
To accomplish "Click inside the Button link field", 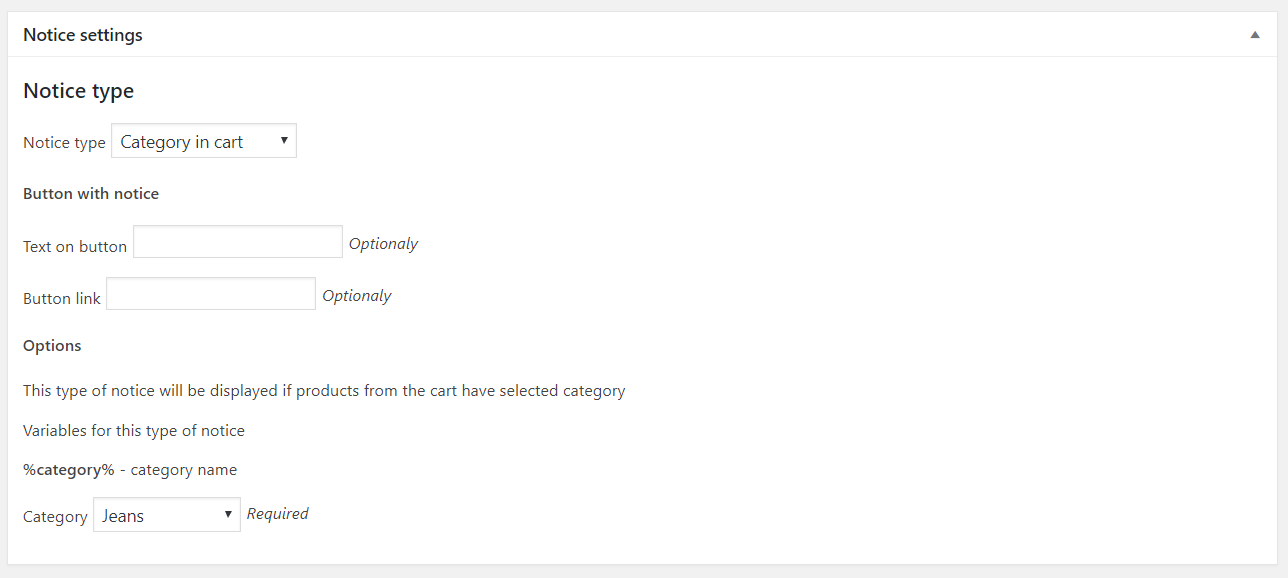I will [x=210, y=293].
